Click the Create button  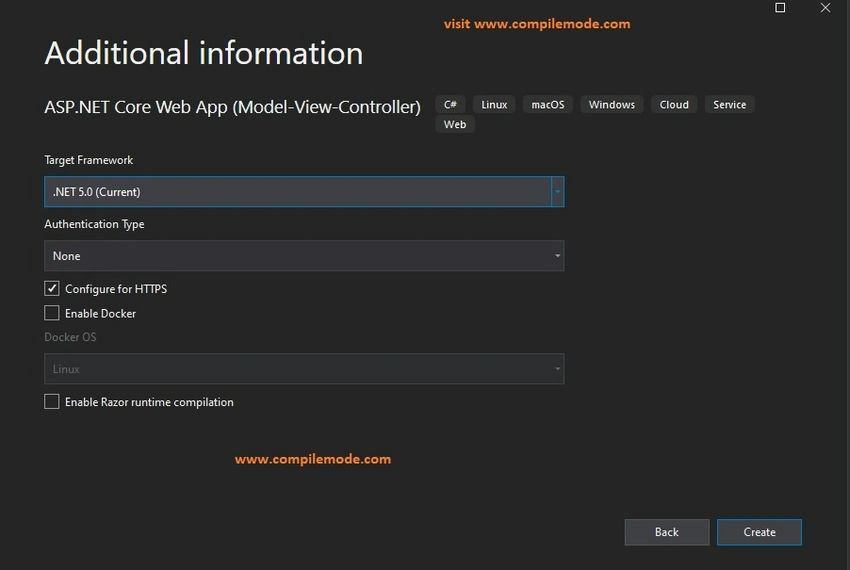pyautogui.click(x=759, y=532)
